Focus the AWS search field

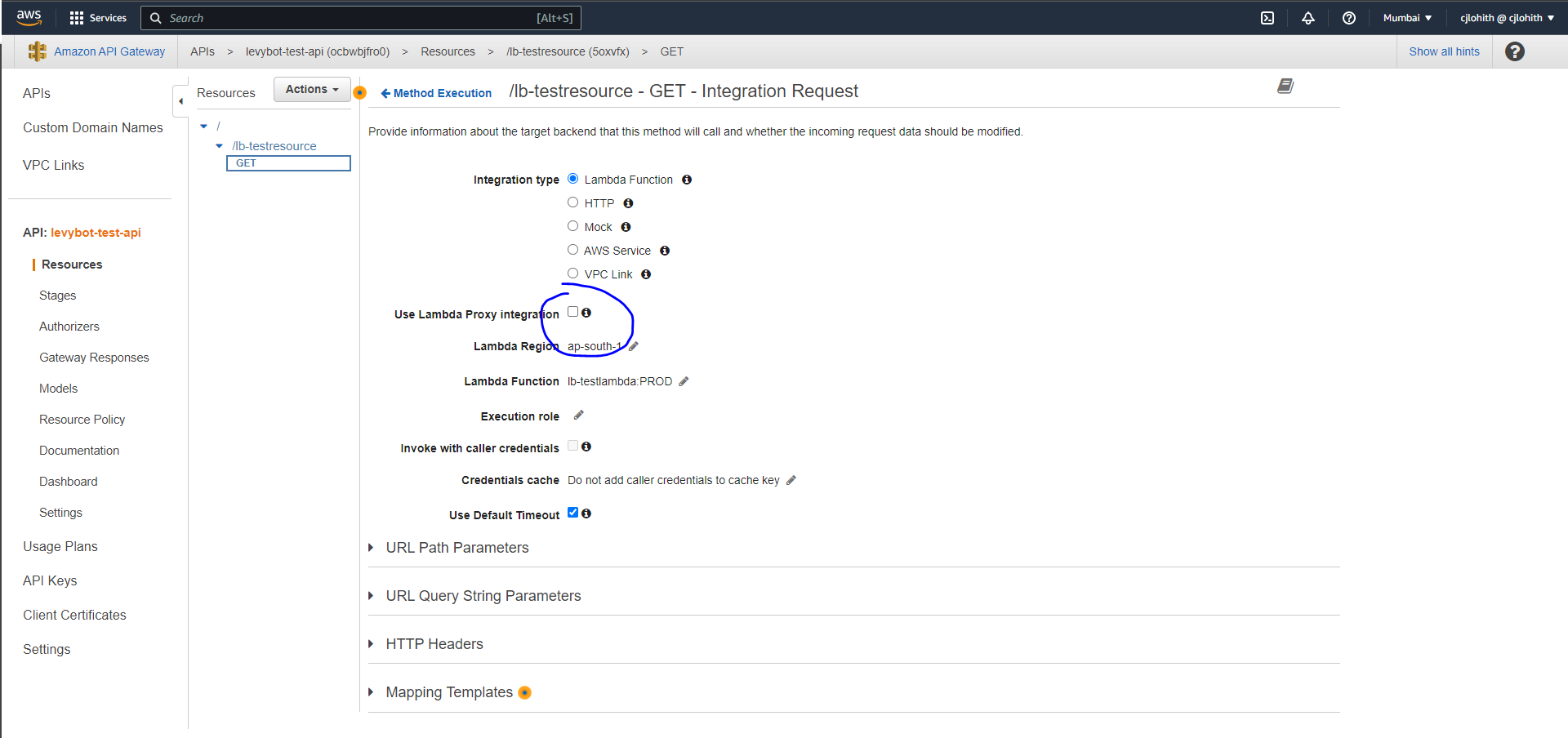coord(361,18)
